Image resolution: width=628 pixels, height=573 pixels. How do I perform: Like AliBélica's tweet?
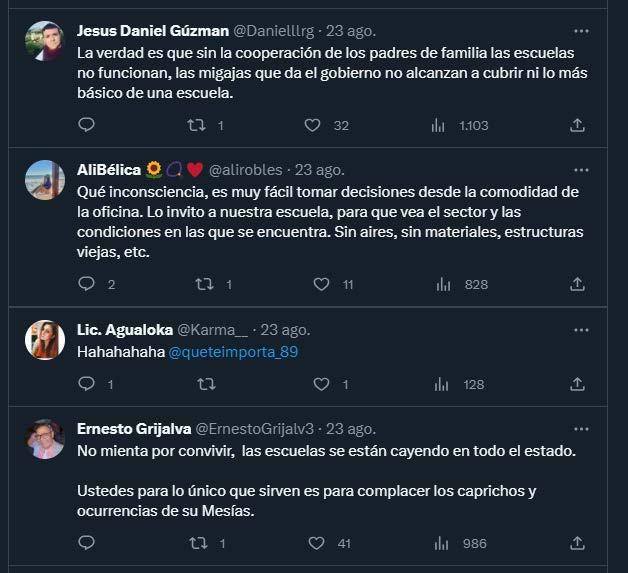point(321,284)
